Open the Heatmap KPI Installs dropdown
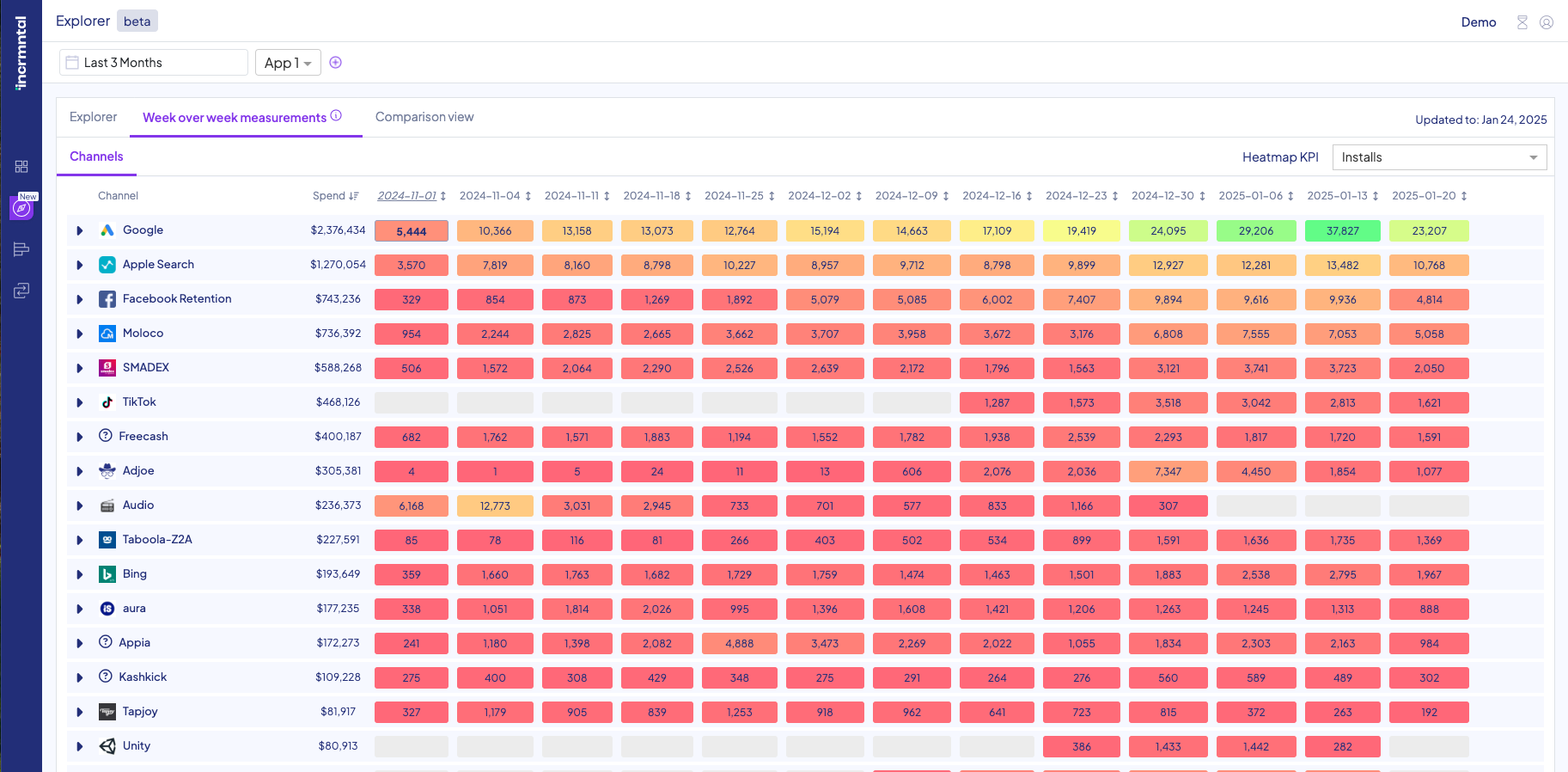Image resolution: width=1568 pixels, height=772 pixels. click(1439, 157)
